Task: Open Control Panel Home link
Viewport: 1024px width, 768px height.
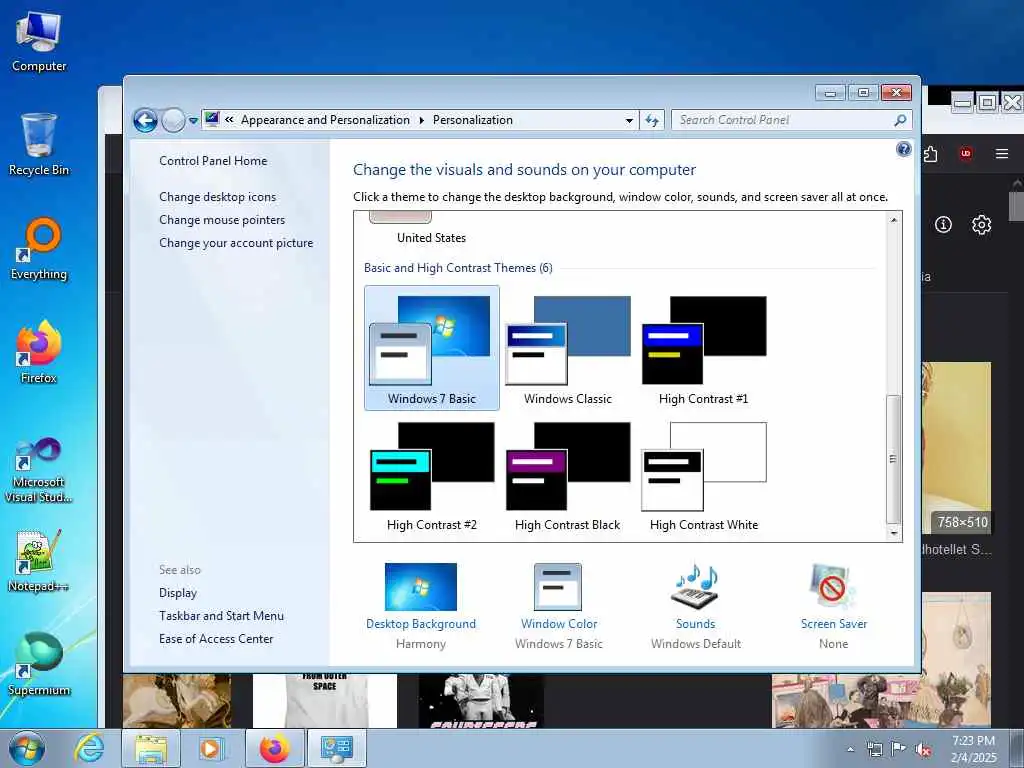Action: (x=213, y=161)
